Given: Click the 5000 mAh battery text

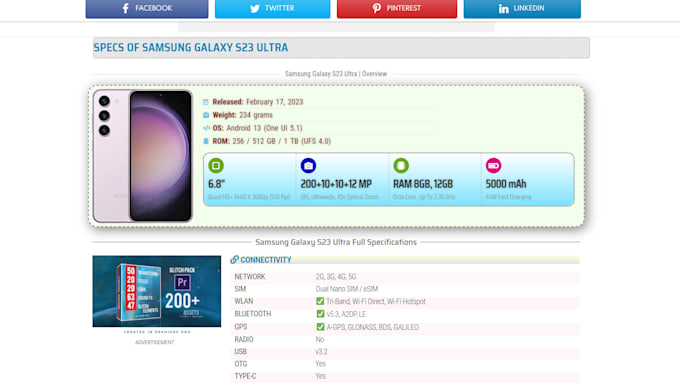Looking at the screenshot, I should tap(506, 184).
